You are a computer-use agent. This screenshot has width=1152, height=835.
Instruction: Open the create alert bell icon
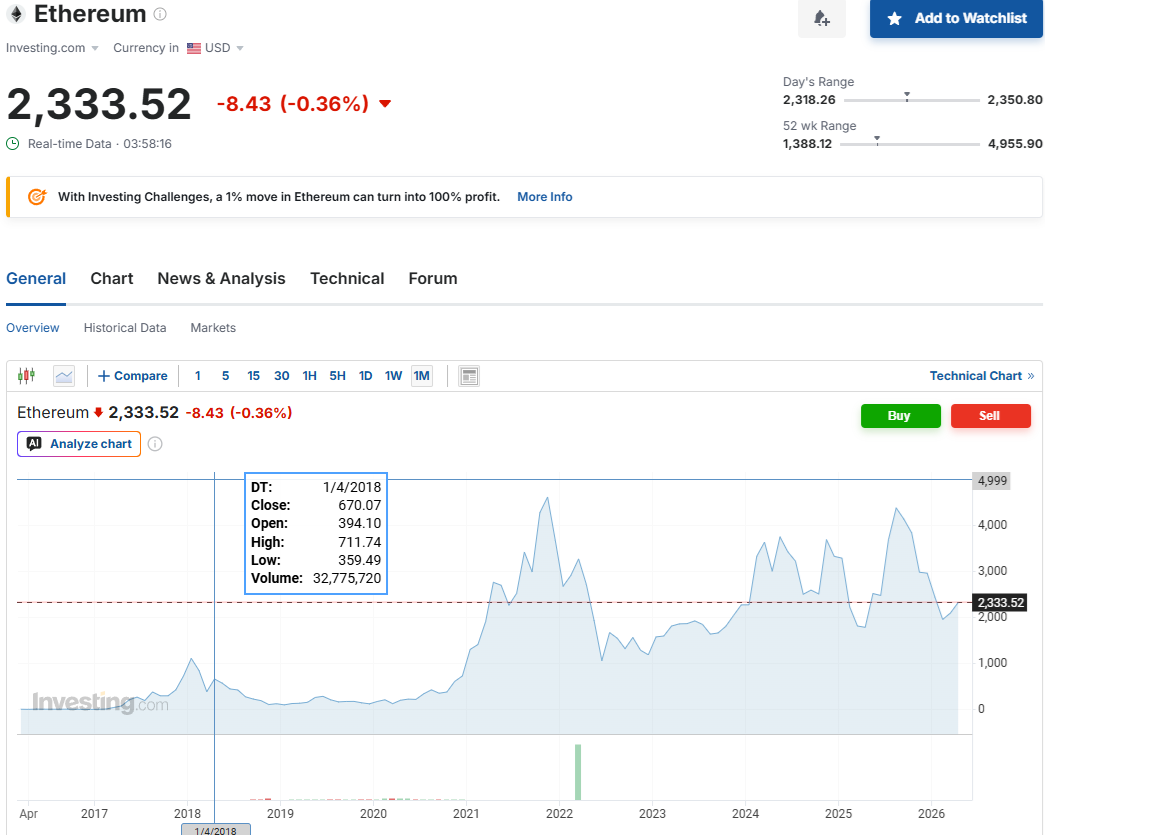pyautogui.click(x=821, y=18)
